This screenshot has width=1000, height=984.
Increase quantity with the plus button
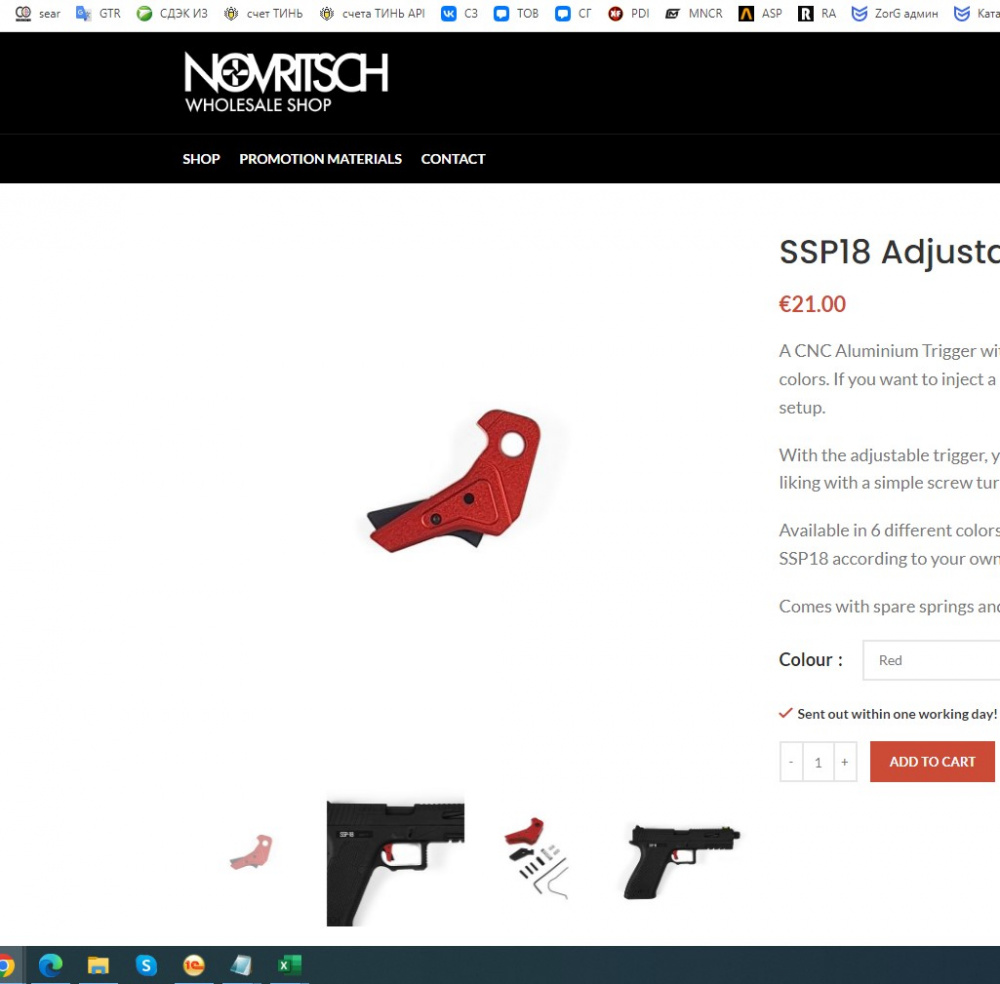[844, 761]
